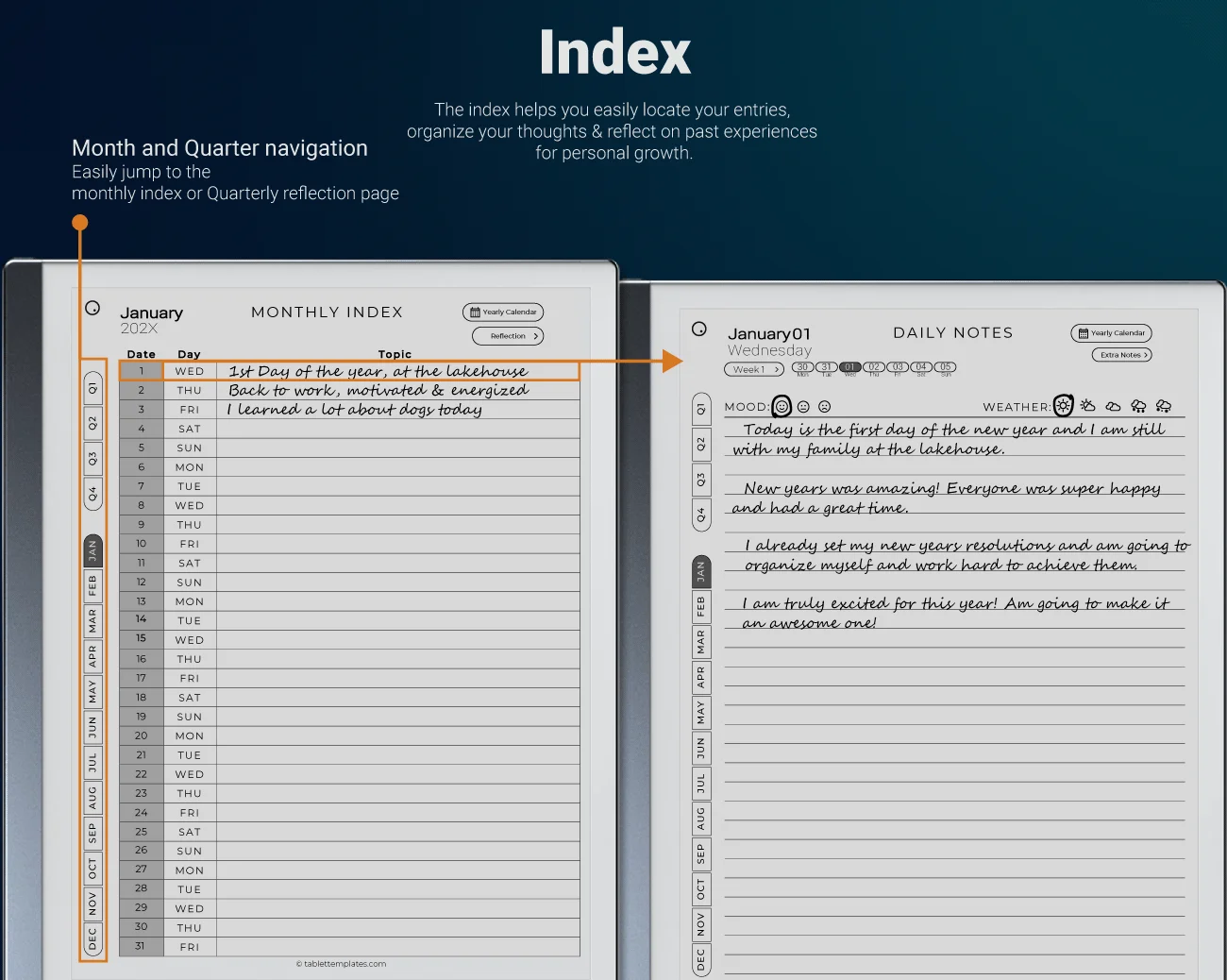The height and width of the screenshot is (980, 1227).
Task: Open Yearly Calendar from Monthly Index page
Action: pos(503,313)
